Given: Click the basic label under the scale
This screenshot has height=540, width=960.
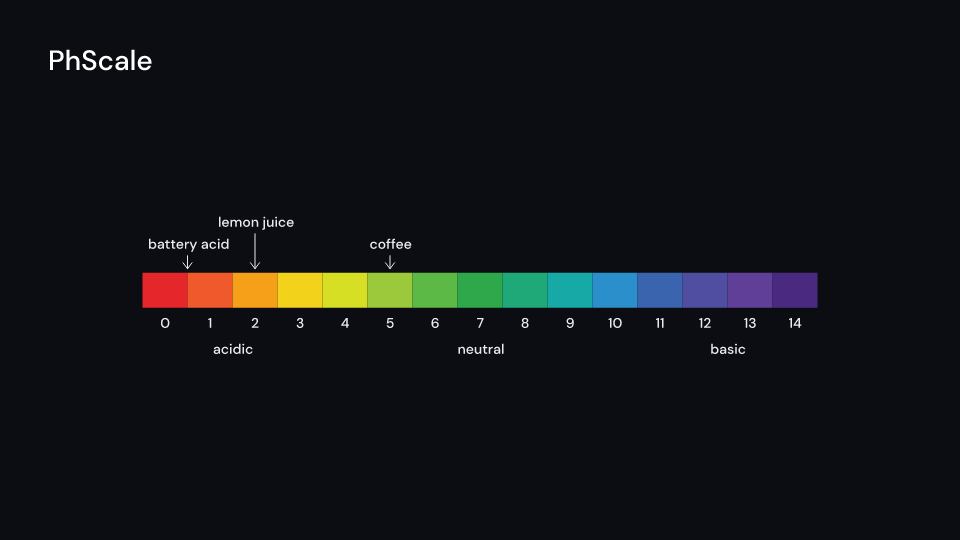Looking at the screenshot, I should coord(728,350).
